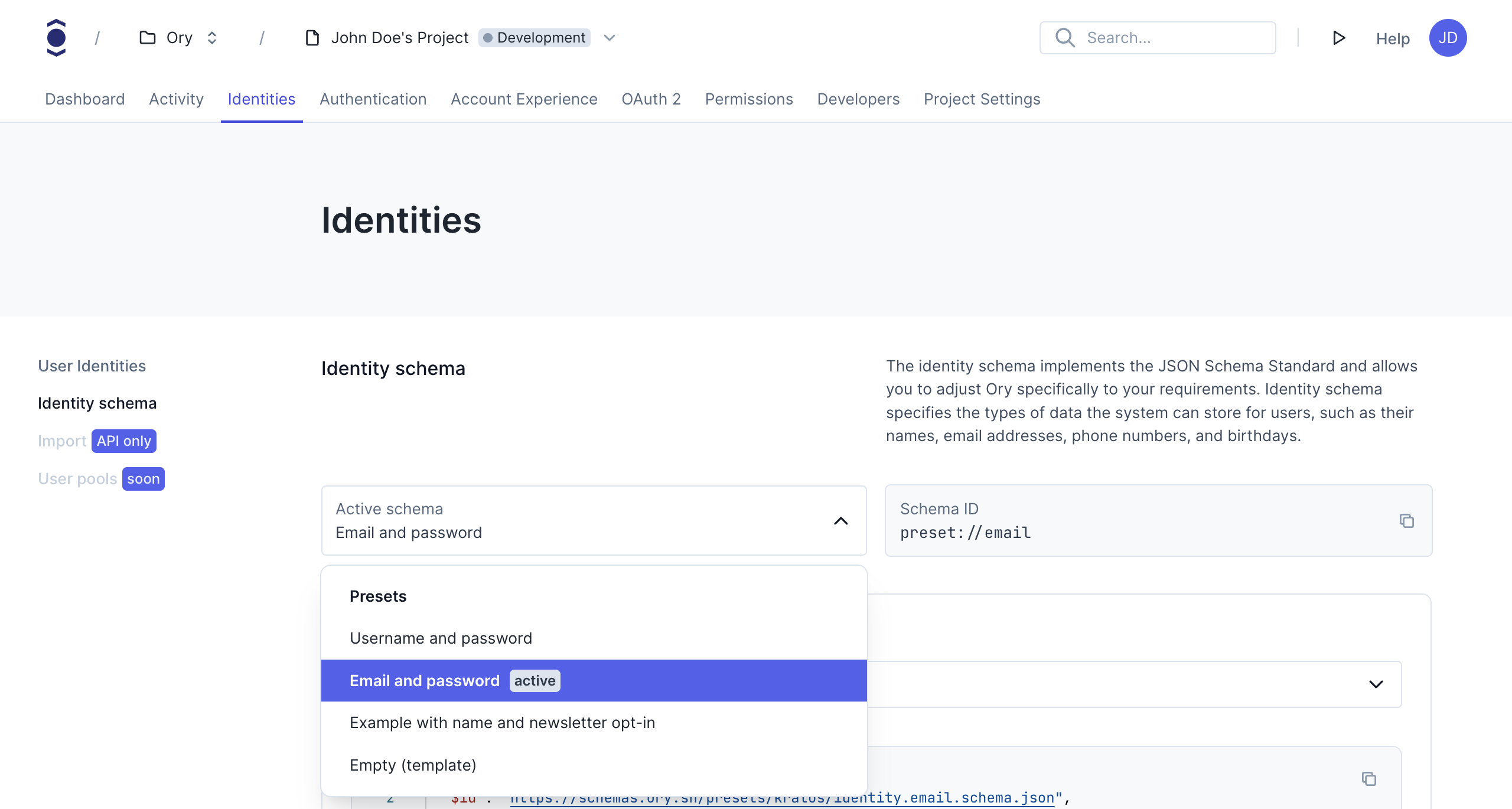Collapse the Active schema dropdown
Screen dimensions: 1512x809
point(841,521)
